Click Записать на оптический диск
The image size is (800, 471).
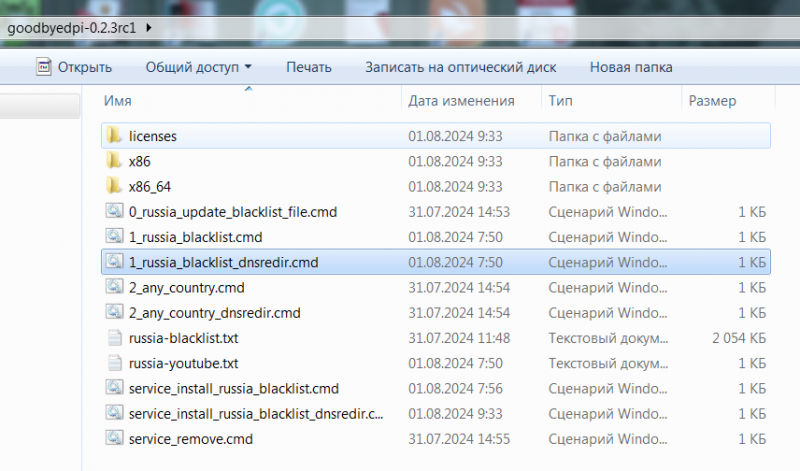460,67
